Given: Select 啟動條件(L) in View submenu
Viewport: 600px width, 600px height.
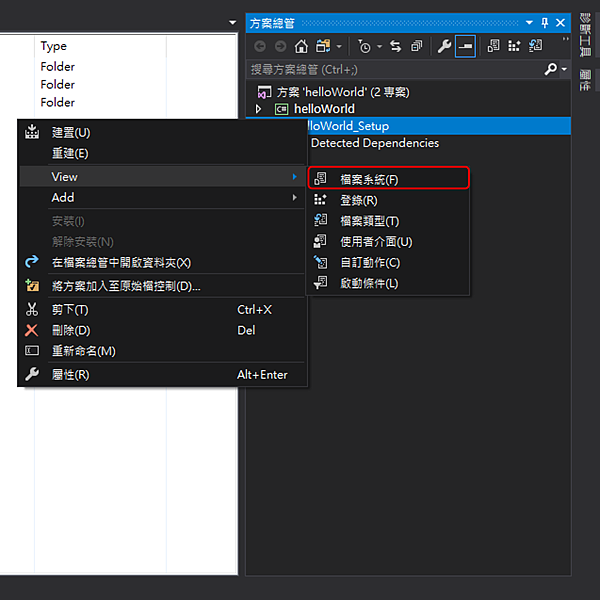Looking at the screenshot, I should pos(388,283).
